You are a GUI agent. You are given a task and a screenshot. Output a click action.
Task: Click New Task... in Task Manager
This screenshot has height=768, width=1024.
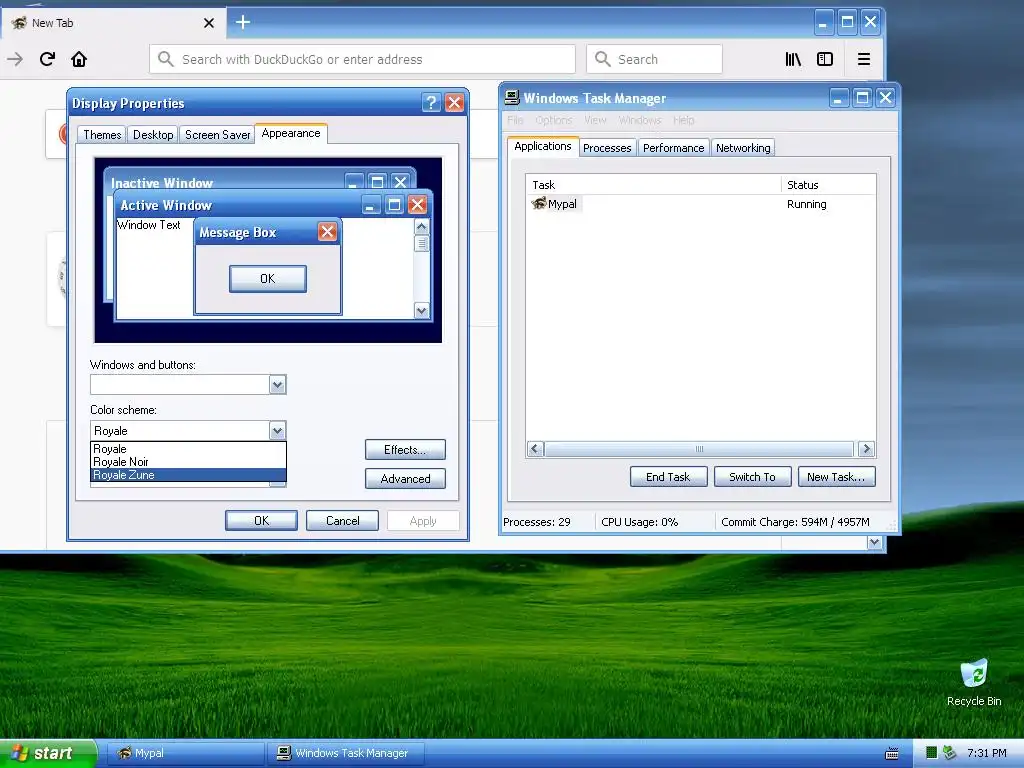pyautogui.click(x=836, y=477)
